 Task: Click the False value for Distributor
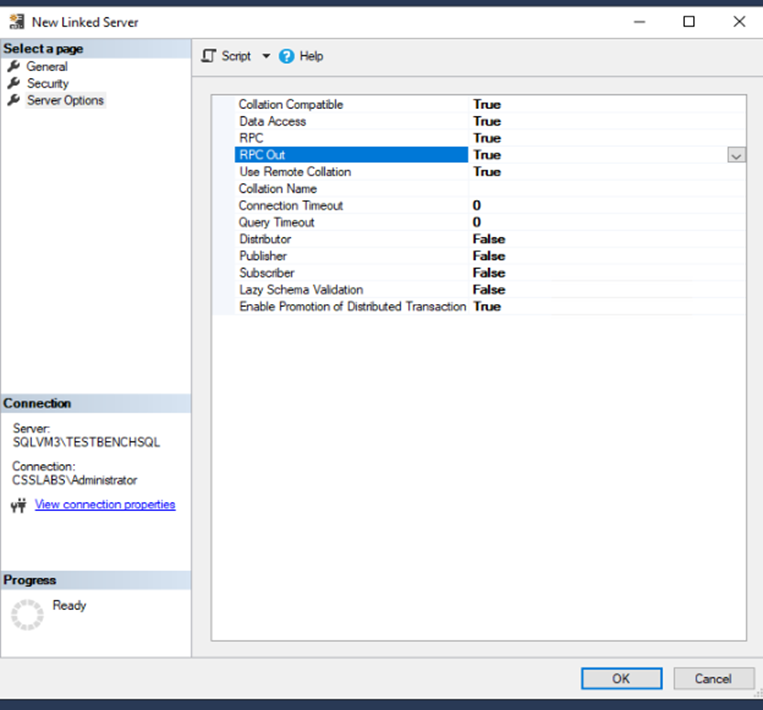pos(489,239)
